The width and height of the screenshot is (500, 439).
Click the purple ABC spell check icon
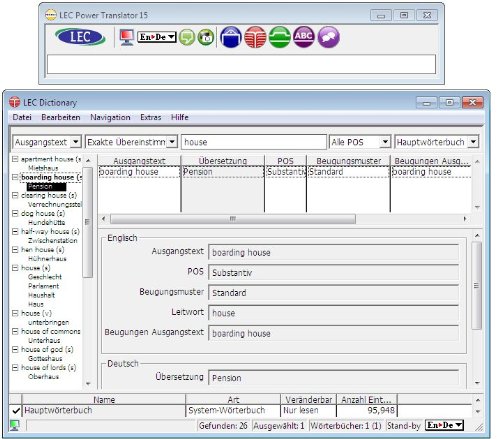pyautogui.click(x=304, y=37)
